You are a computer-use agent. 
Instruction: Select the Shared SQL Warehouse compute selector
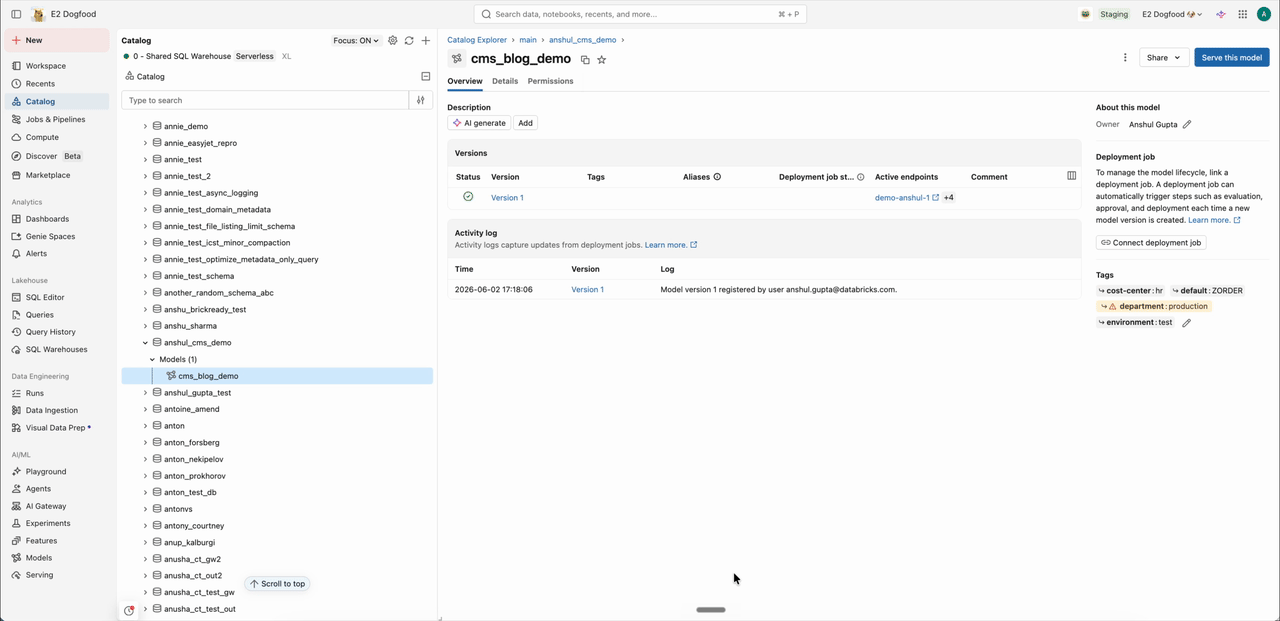click(x=208, y=57)
